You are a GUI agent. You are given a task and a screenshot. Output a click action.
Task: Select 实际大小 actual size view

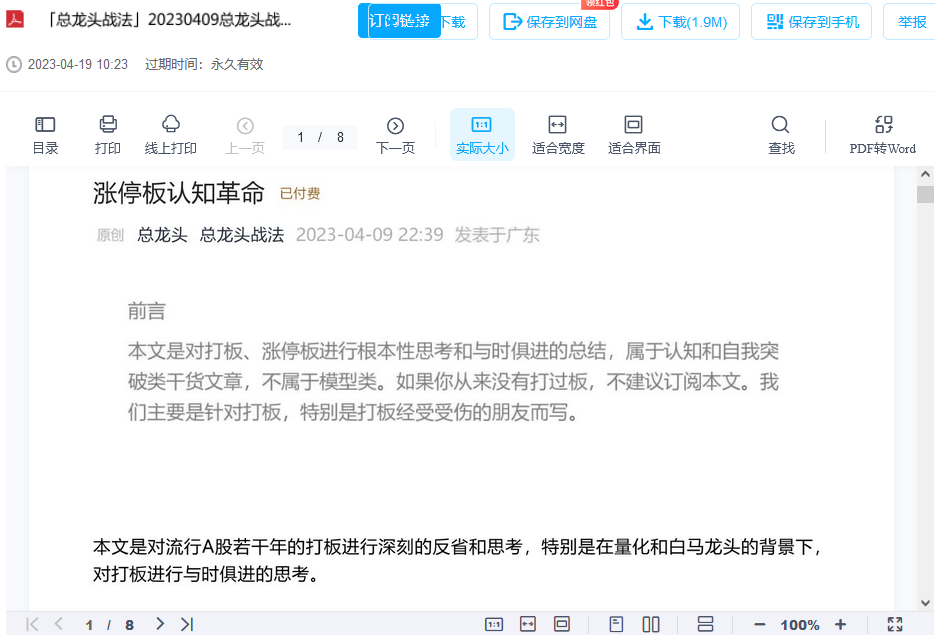coord(482,135)
